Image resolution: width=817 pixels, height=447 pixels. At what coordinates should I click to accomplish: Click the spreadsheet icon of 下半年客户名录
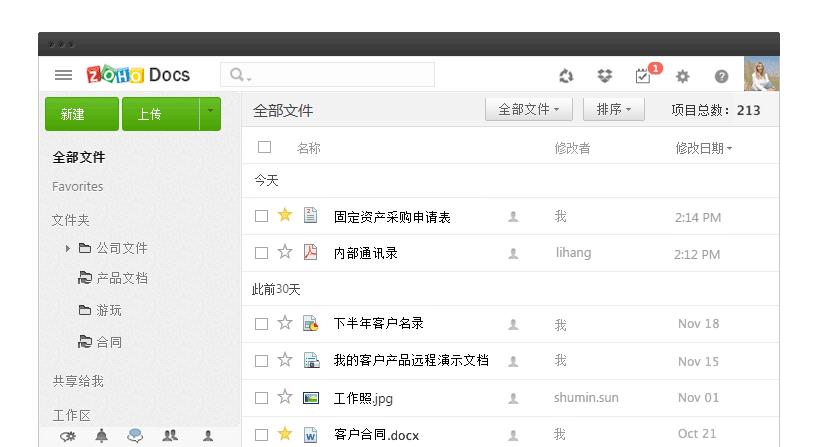(311, 324)
